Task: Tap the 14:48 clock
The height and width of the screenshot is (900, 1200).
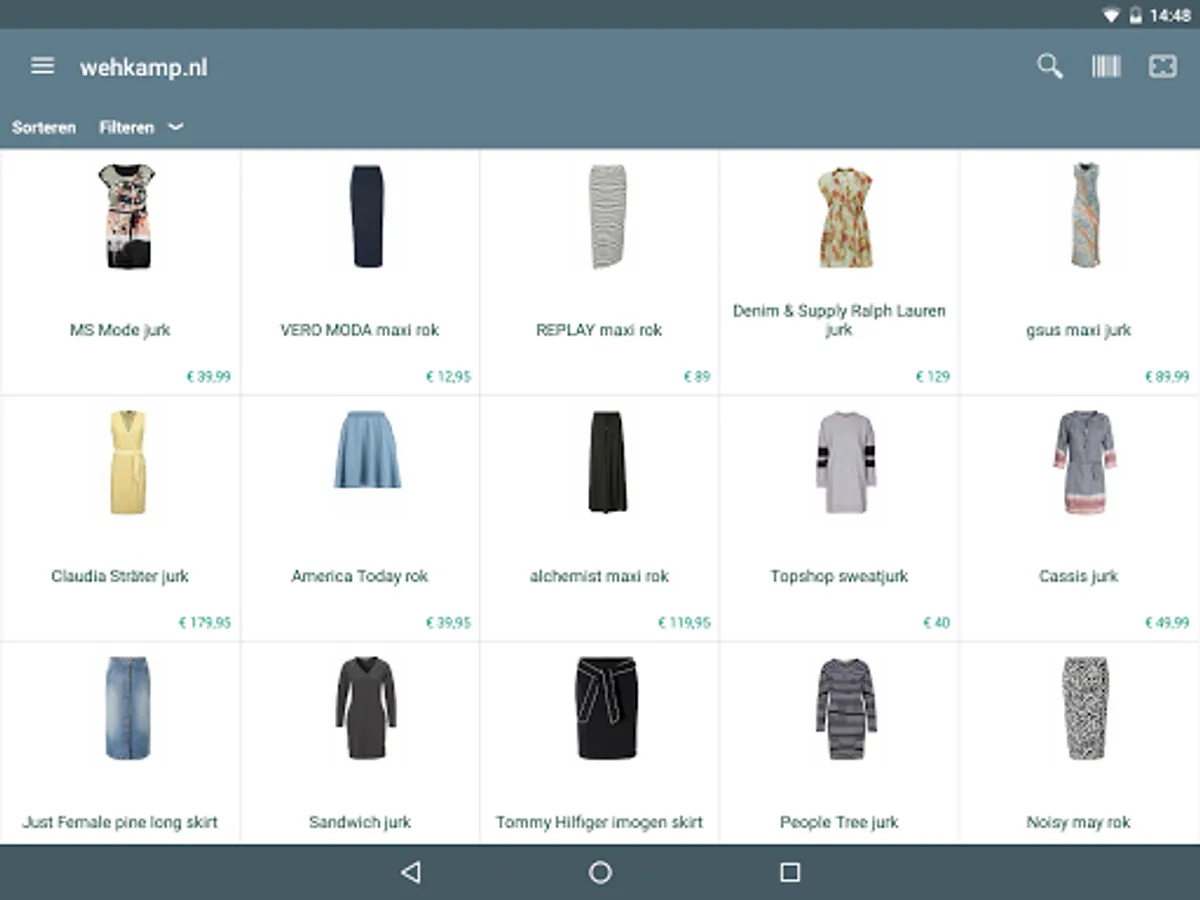Action: tap(1170, 15)
